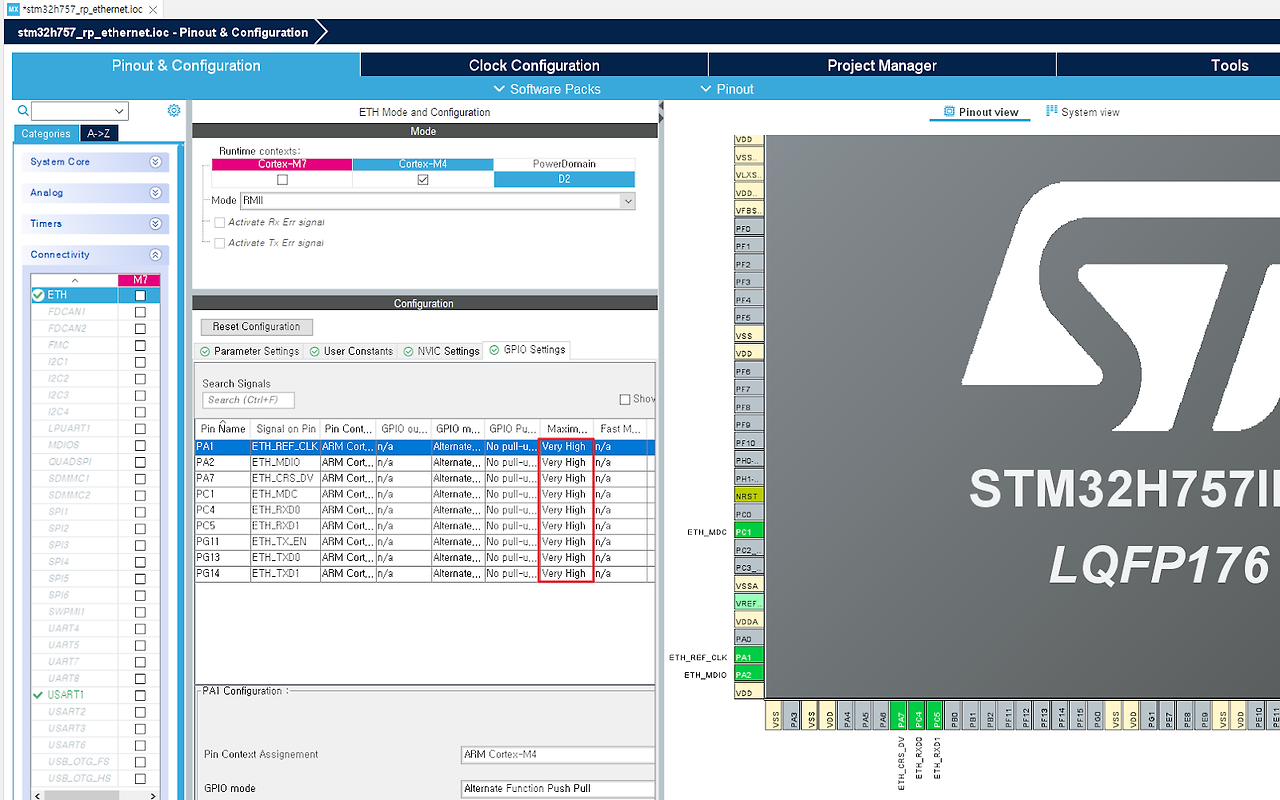Click the Reset Configuration button
Screen dimensions: 1280x800
tap(257, 327)
